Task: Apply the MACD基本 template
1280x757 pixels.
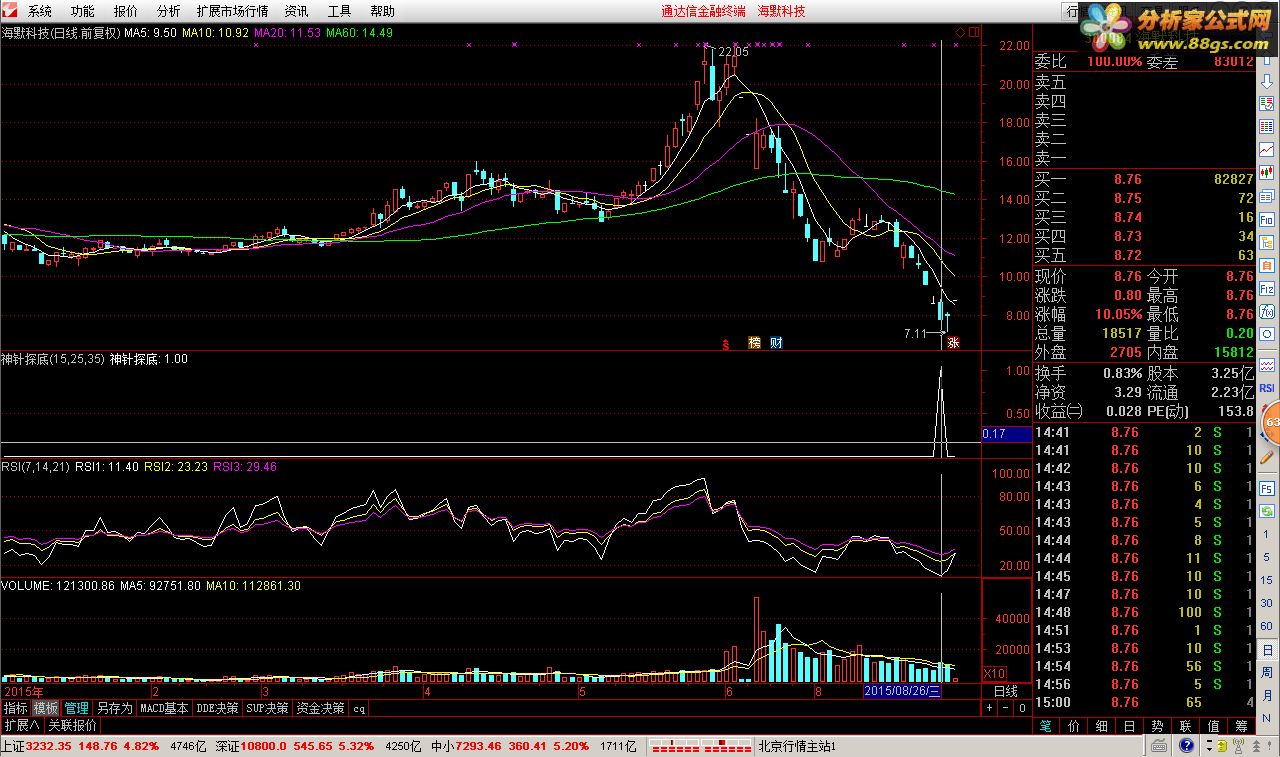Action: pyautogui.click(x=164, y=708)
